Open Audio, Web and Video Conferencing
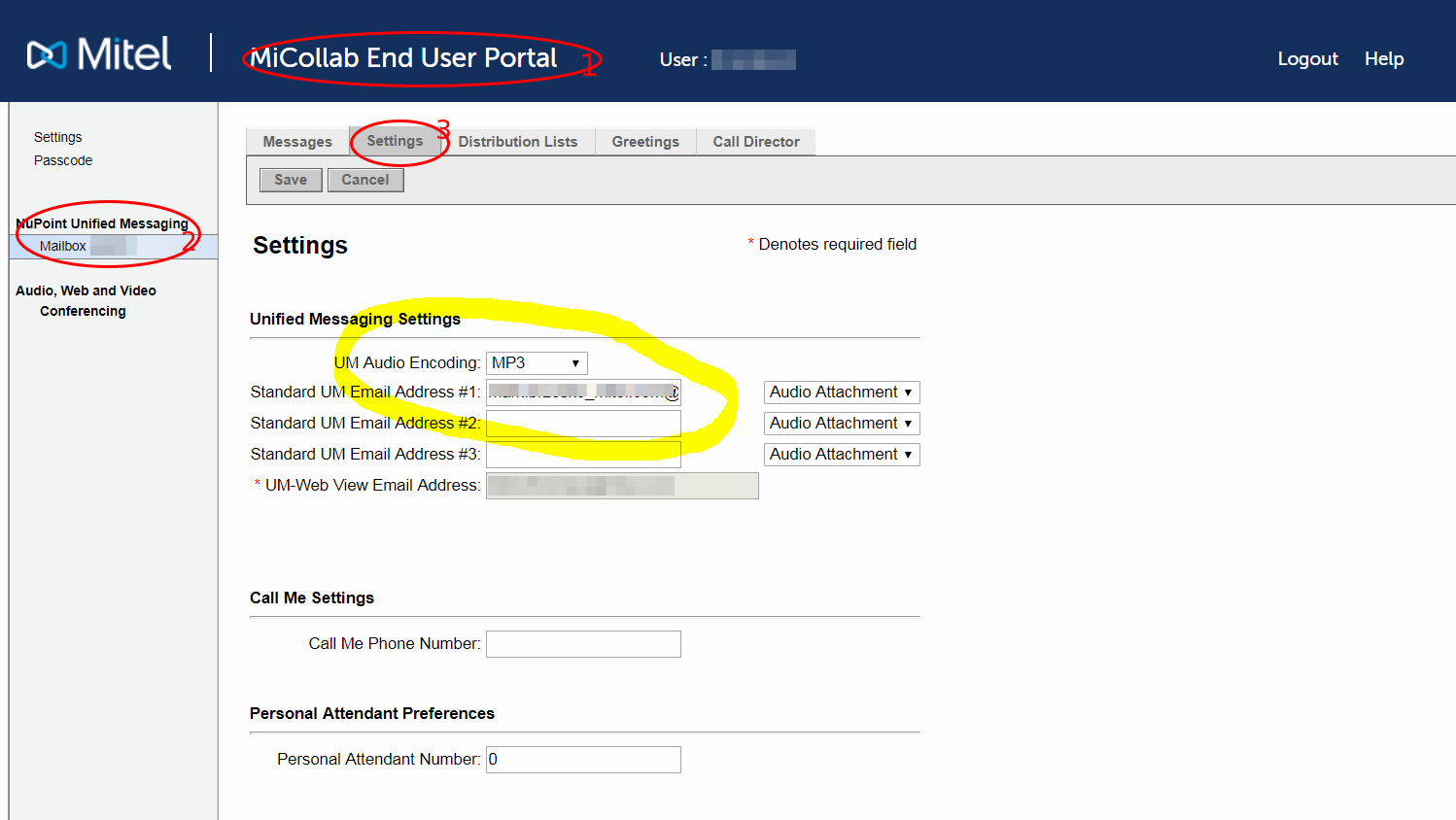This screenshot has height=820, width=1456. (87, 300)
